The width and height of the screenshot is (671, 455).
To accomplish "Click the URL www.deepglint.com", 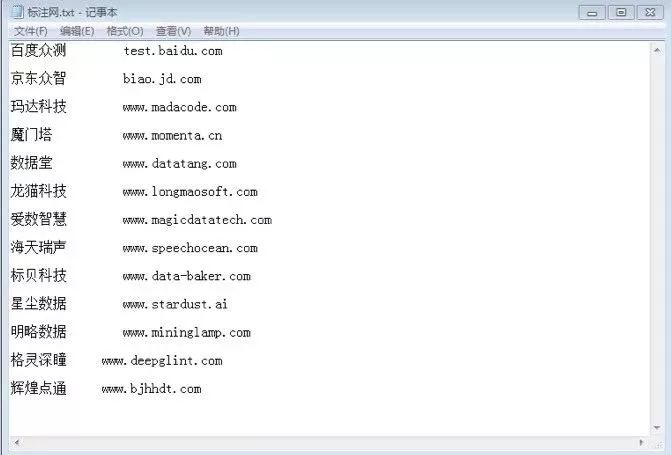I will tap(162, 361).
